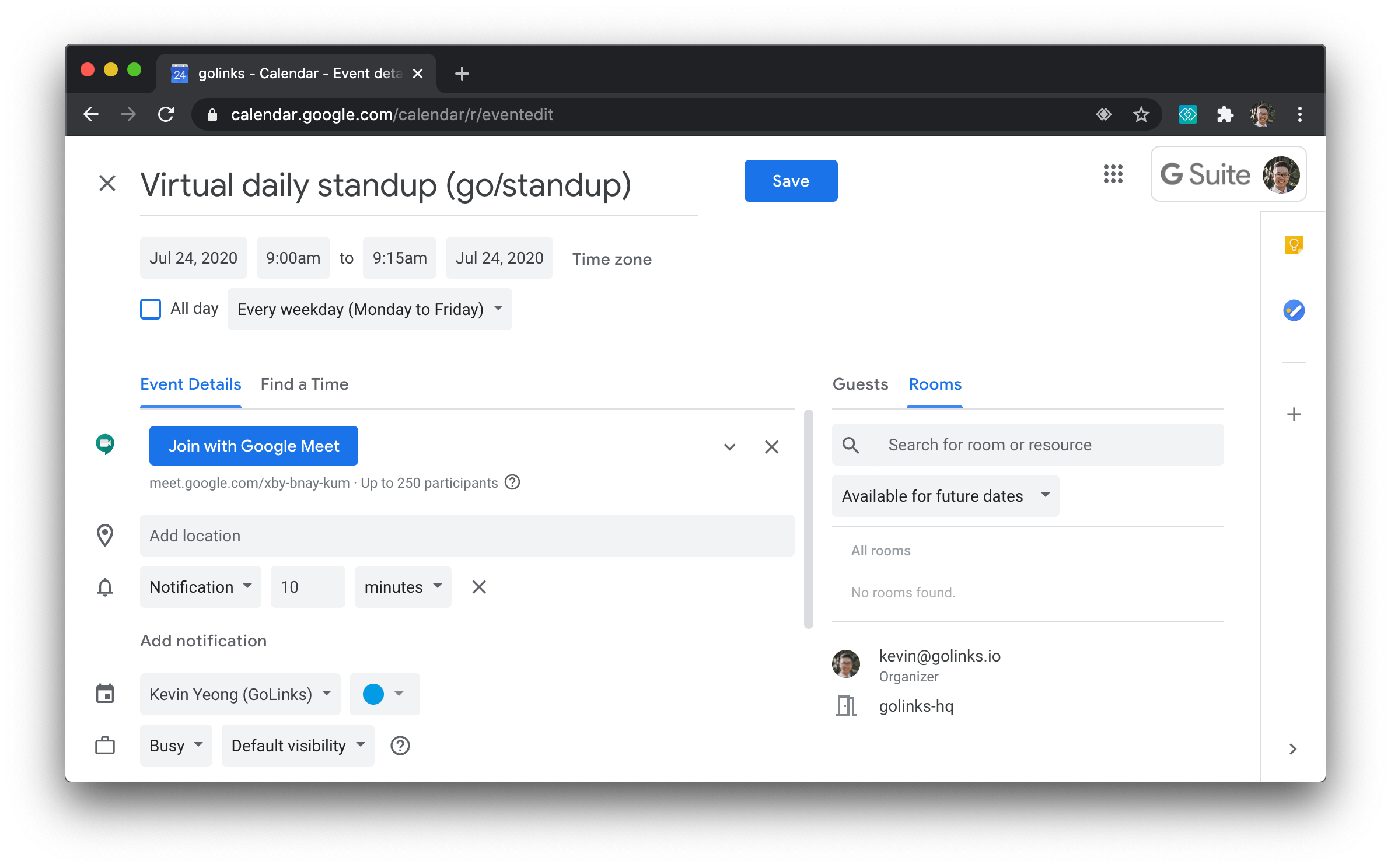Open the Available for future dates dropdown
Viewport: 1391px width, 868px height.
click(x=945, y=496)
